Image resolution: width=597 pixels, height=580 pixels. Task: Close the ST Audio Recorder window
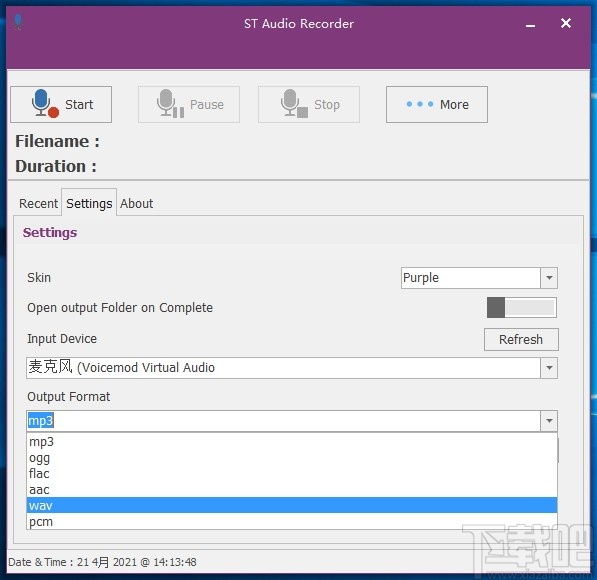click(566, 23)
